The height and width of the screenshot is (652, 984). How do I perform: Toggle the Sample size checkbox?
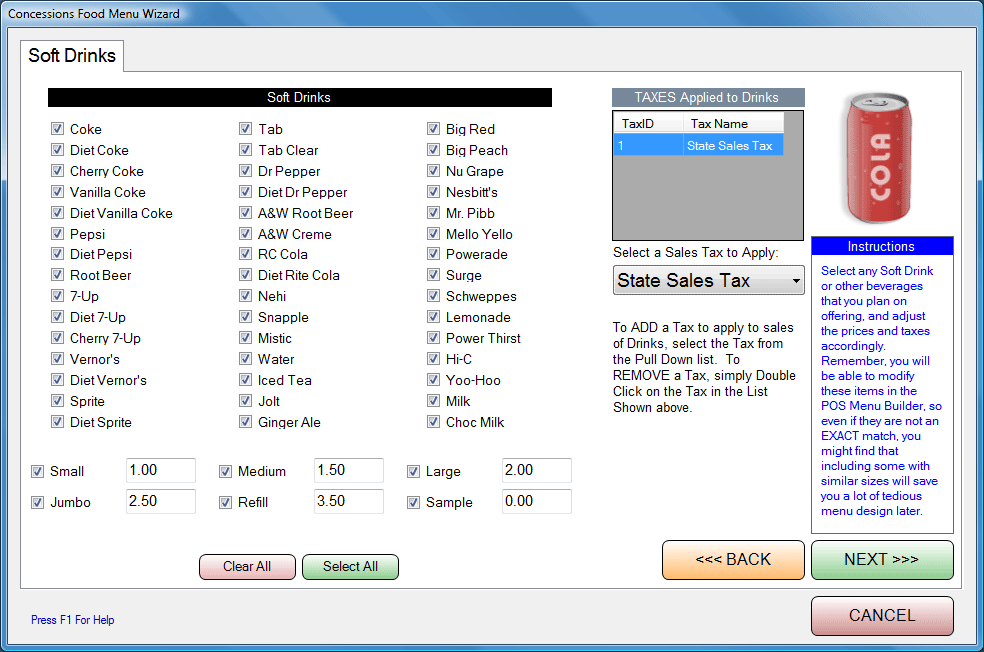click(x=413, y=502)
